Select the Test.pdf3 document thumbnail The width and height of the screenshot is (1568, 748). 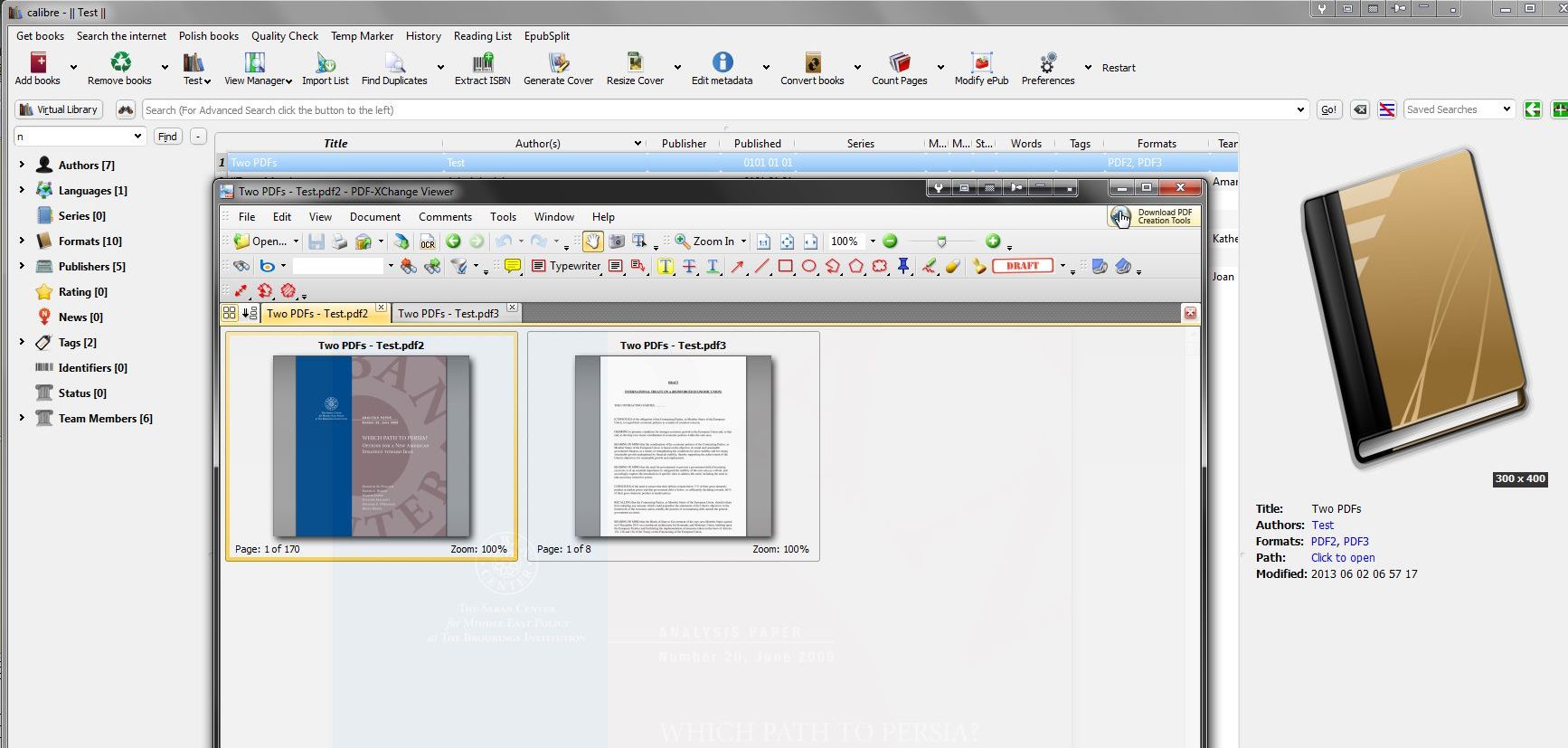click(x=673, y=446)
